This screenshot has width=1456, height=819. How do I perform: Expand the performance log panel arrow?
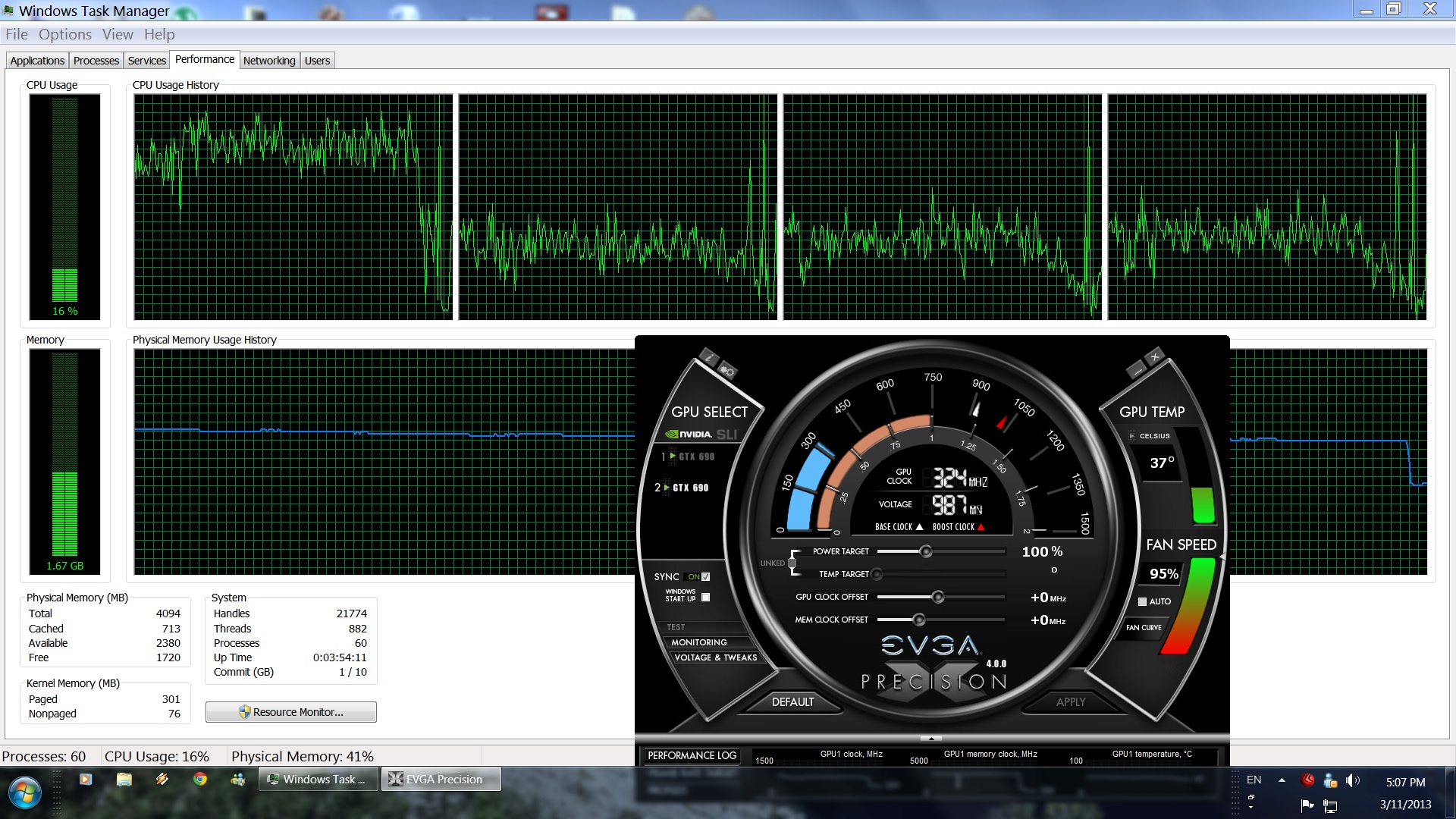coord(931,738)
